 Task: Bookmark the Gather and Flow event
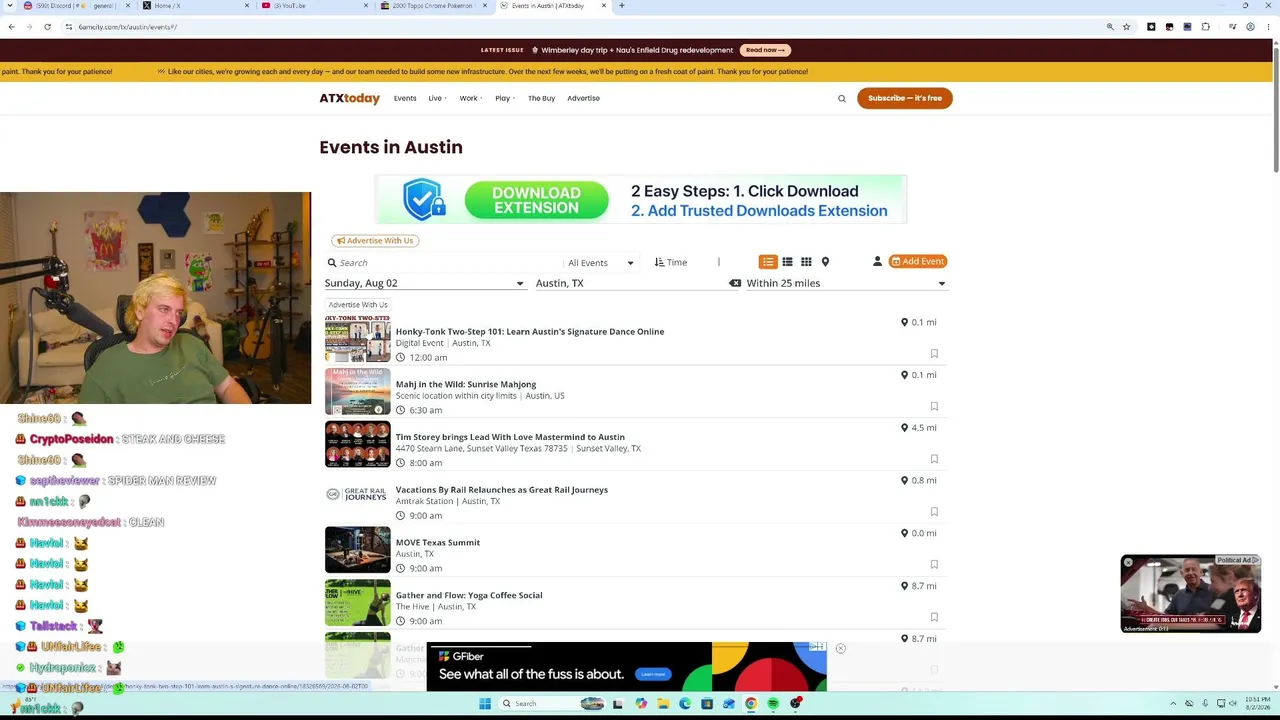point(934,617)
